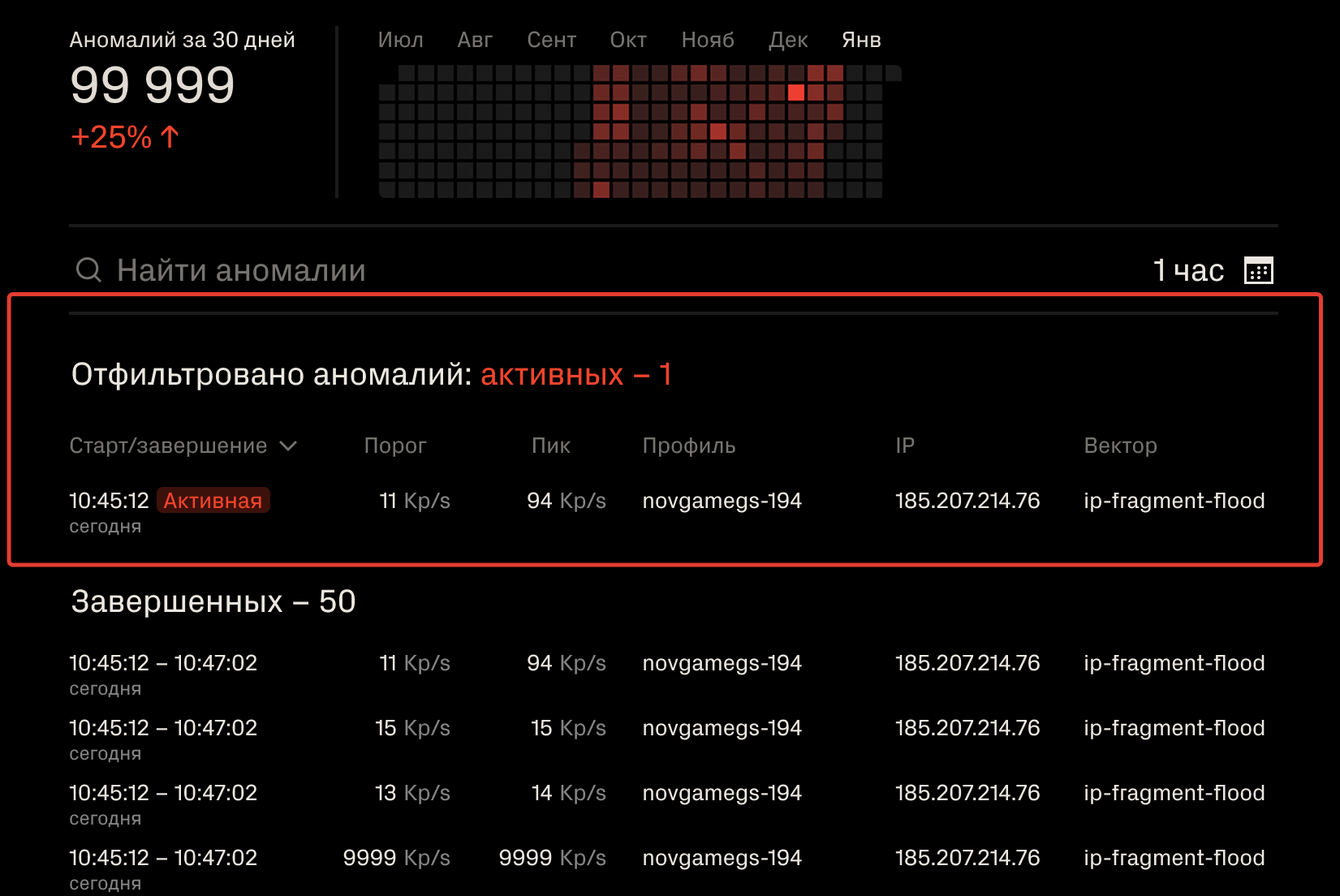Click the search magnifier icon
1340x896 pixels.
click(x=88, y=269)
